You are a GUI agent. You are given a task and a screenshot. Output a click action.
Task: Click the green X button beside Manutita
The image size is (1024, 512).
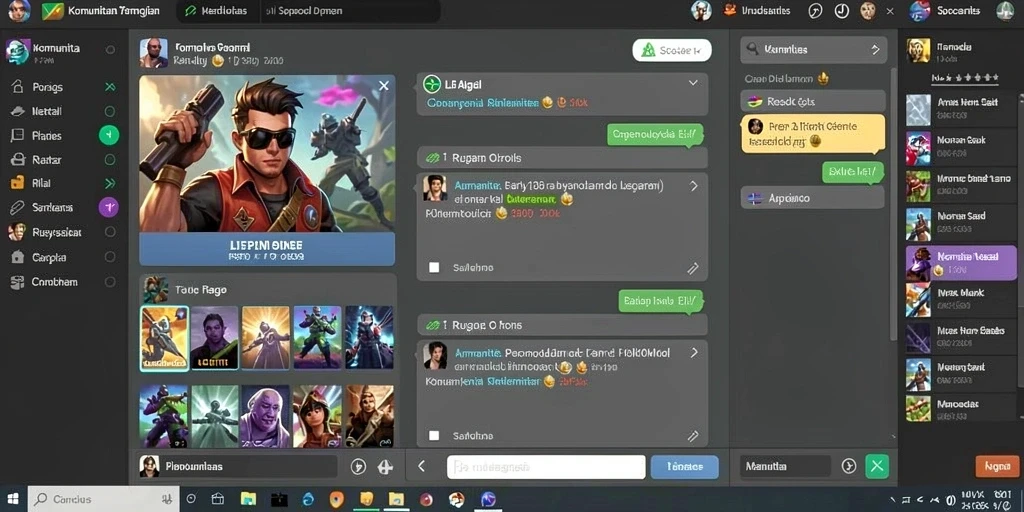point(877,466)
